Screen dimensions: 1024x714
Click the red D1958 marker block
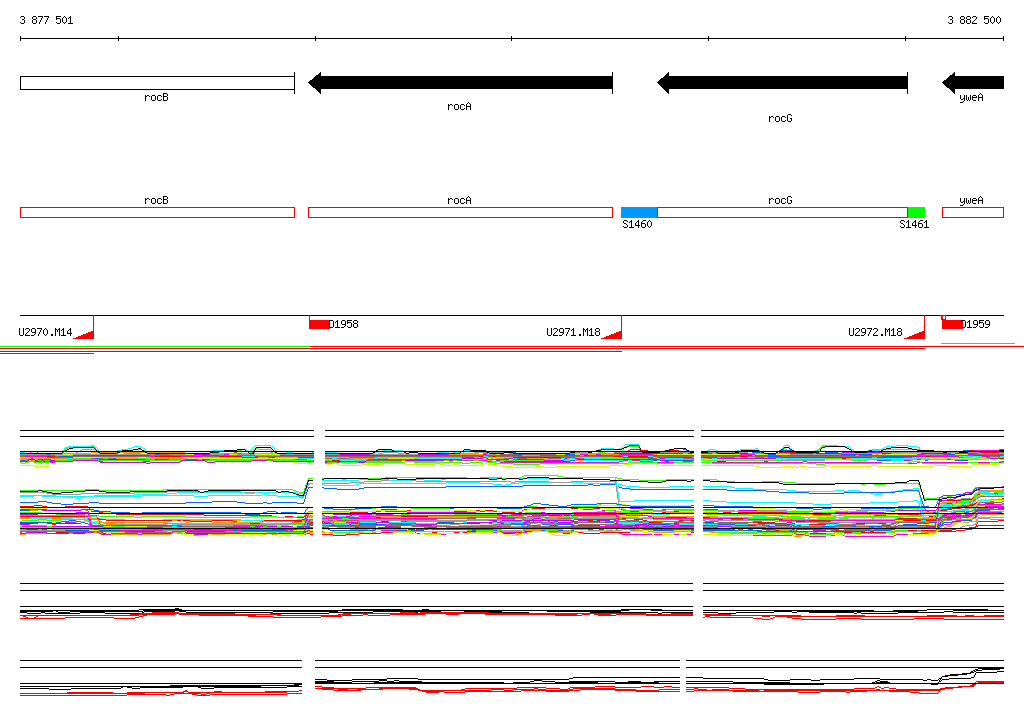(319, 324)
